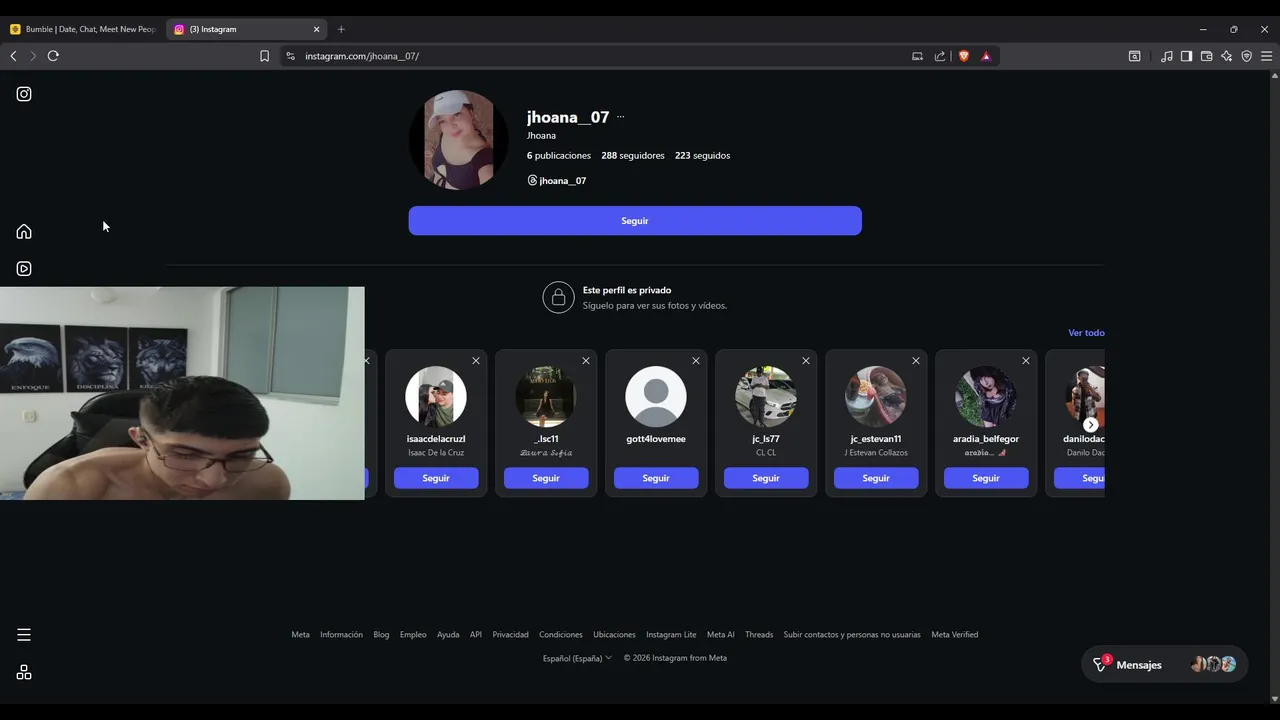The image size is (1280, 720).
Task: Open Español (España) language dropdown
Action: coord(577,658)
